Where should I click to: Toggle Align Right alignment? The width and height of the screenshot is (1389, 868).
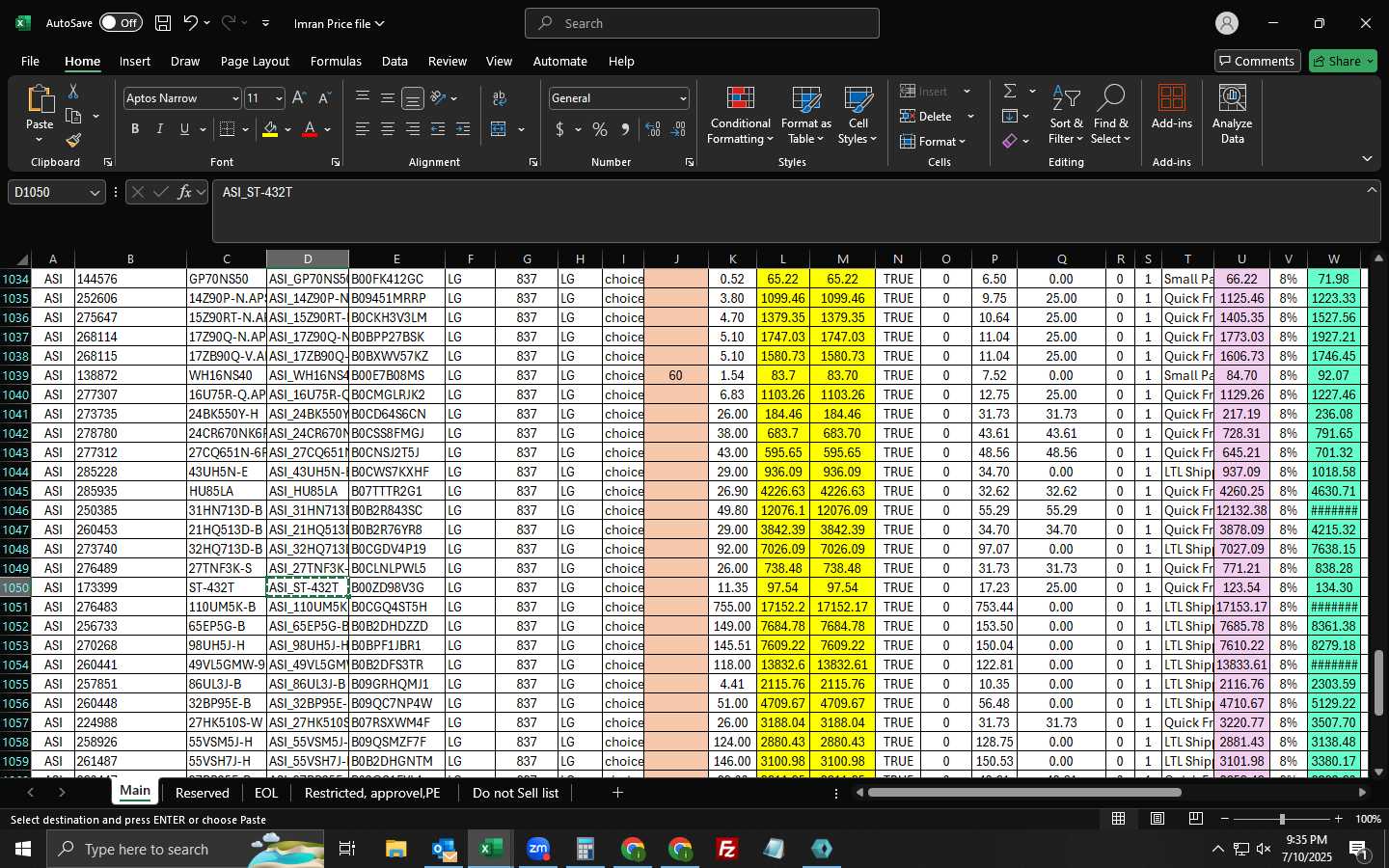coord(413,129)
